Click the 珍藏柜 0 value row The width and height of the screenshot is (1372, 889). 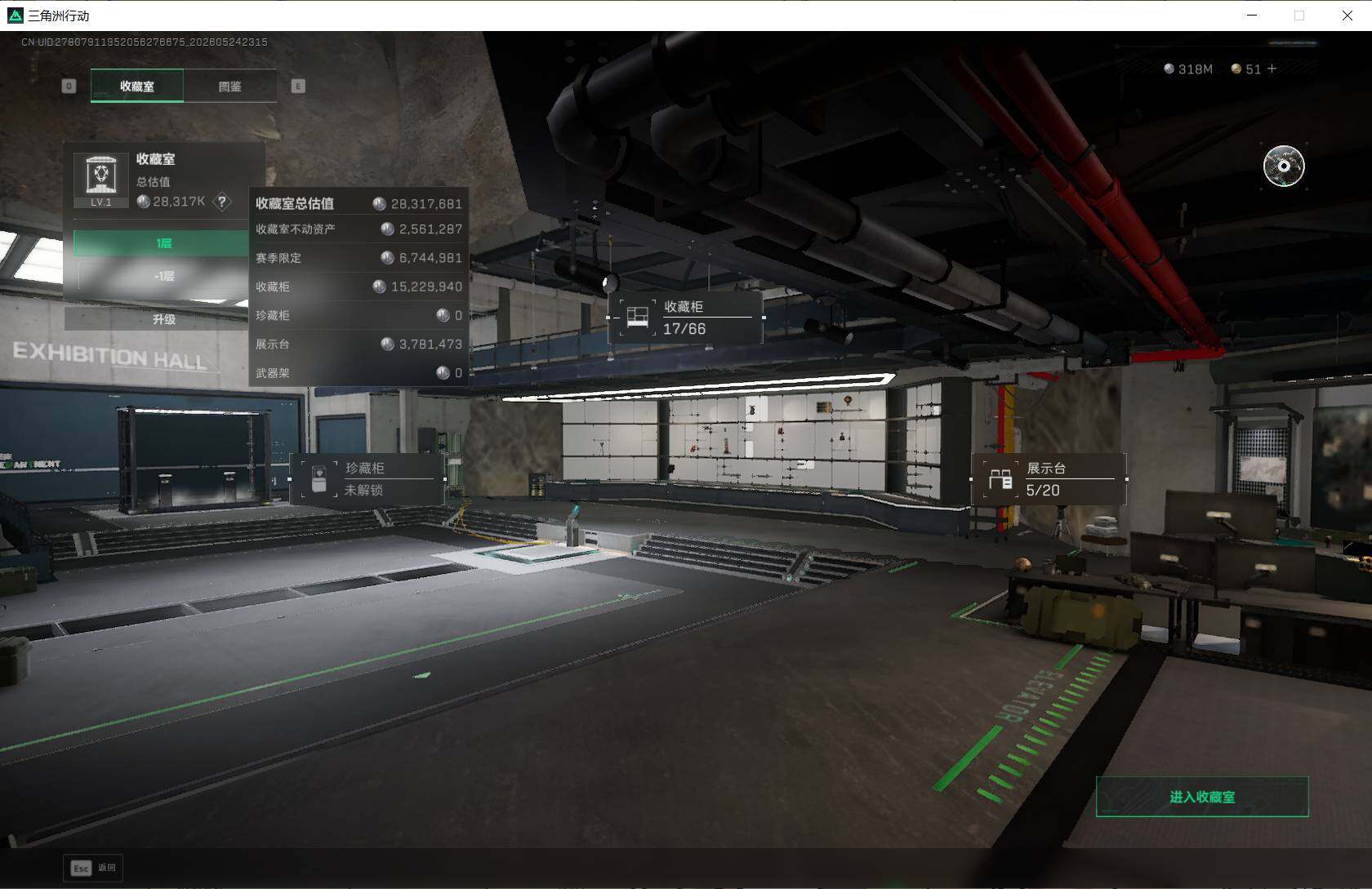tap(359, 315)
